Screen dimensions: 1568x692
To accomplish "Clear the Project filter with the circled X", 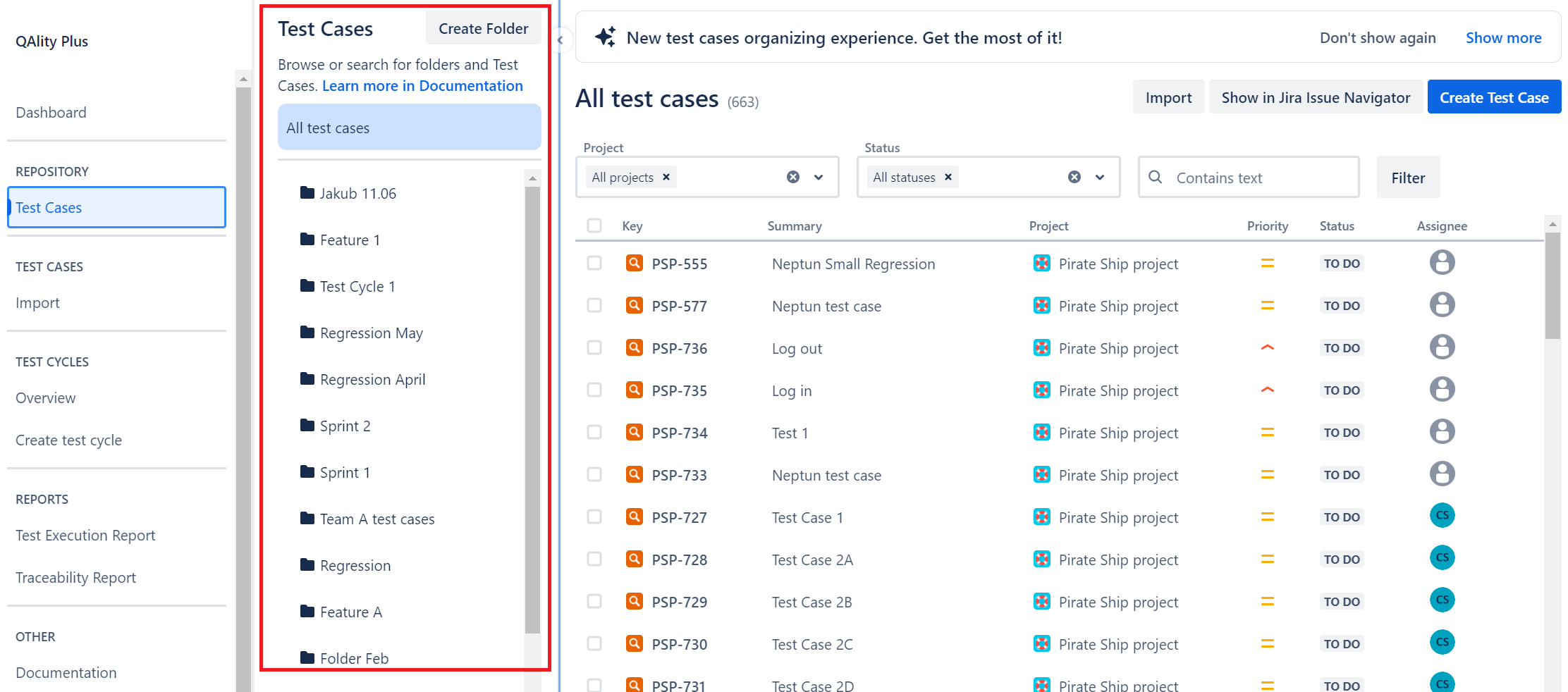I will click(793, 177).
